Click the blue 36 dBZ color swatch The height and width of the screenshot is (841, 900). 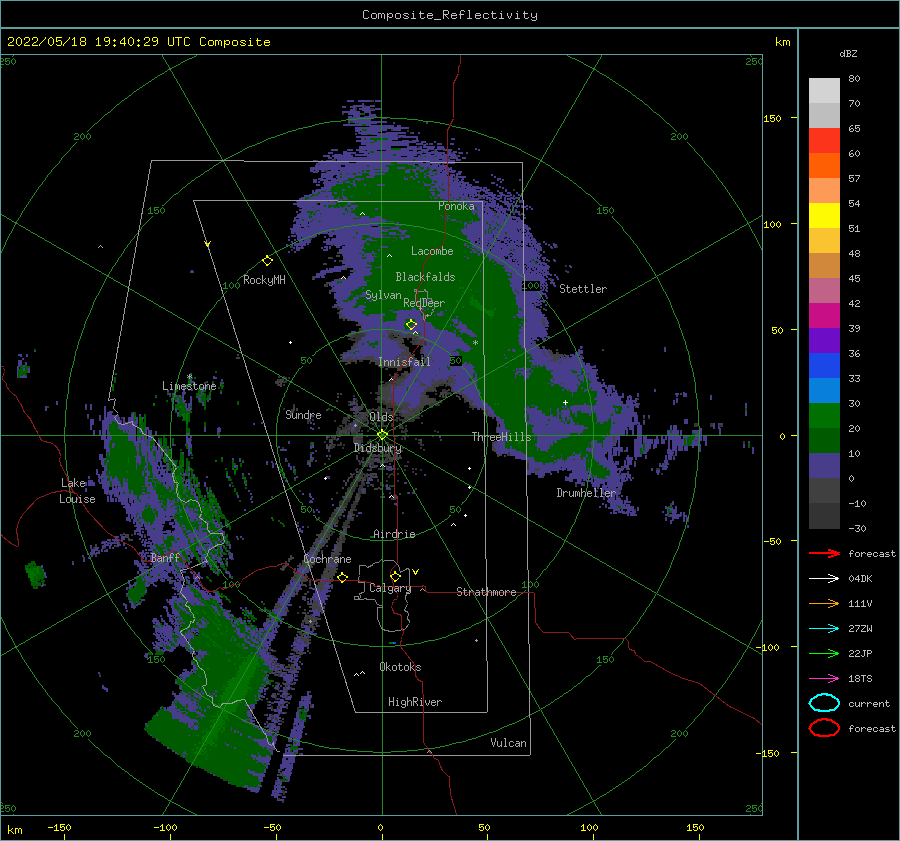824,365
